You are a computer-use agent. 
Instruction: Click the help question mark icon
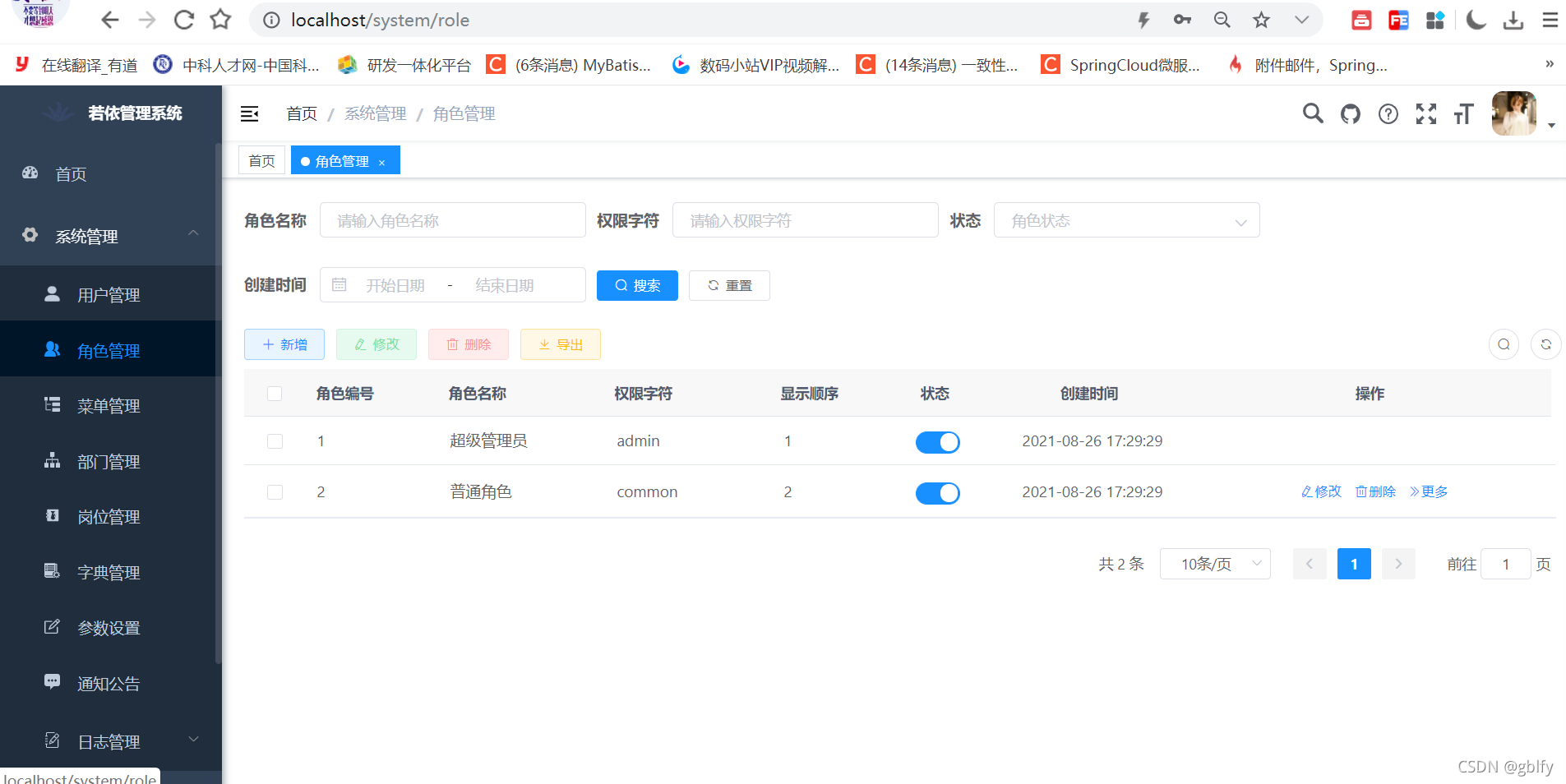(1388, 113)
